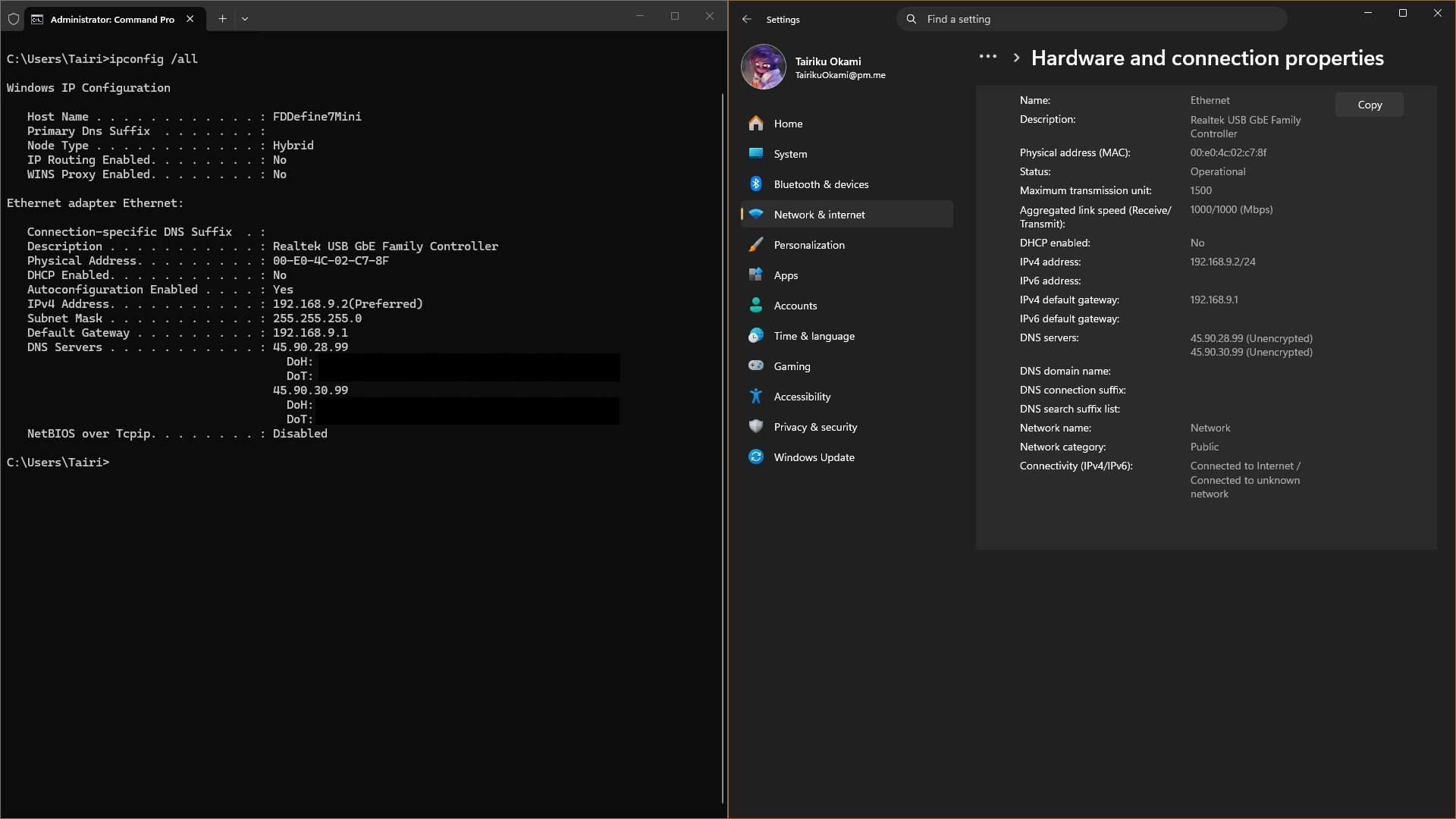The width and height of the screenshot is (1456, 819).
Task: Click the 1000/1000 (Mbps) link speed value
Action: point(1232,209)
